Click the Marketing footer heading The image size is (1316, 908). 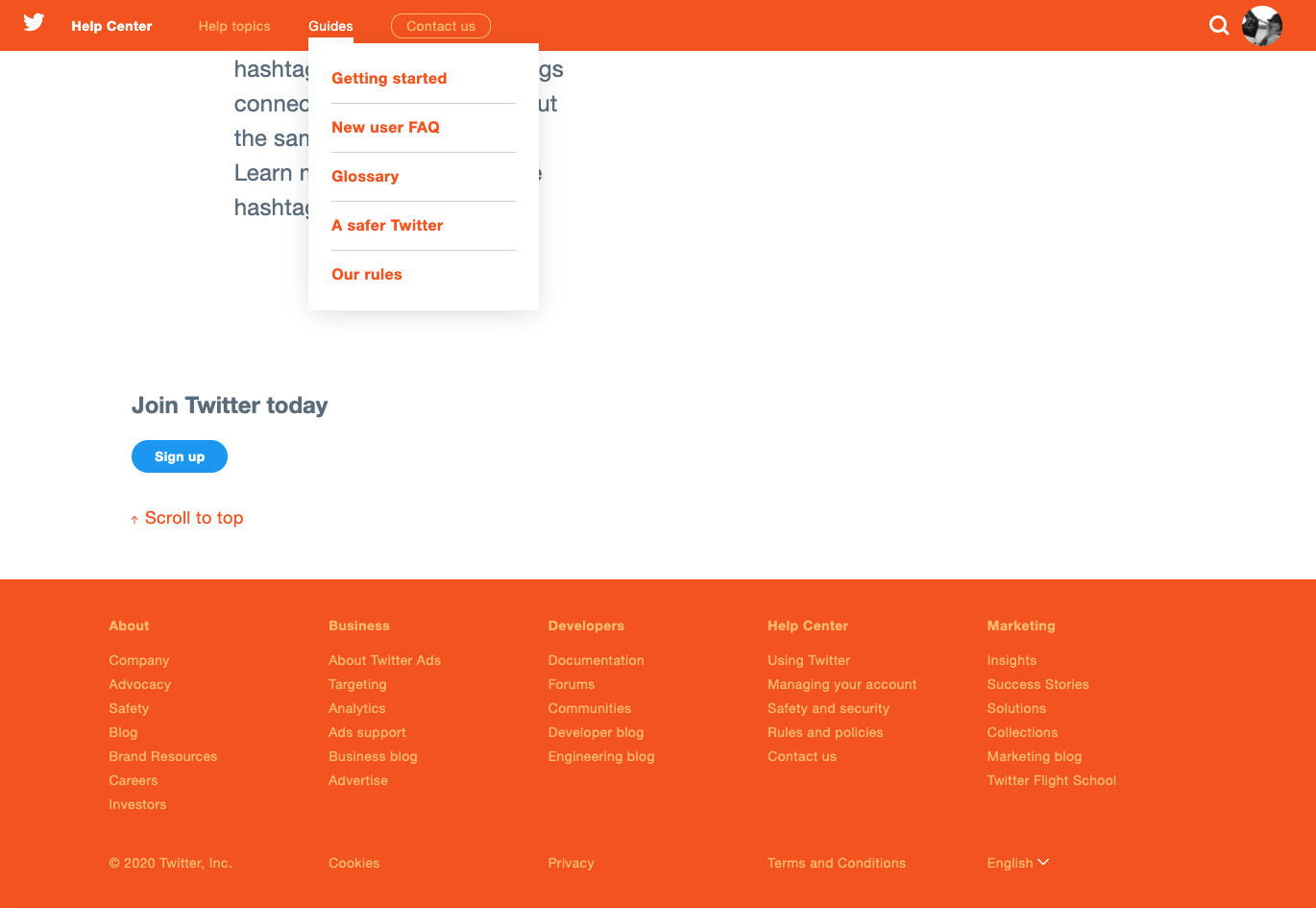(x=1021, y=626)
